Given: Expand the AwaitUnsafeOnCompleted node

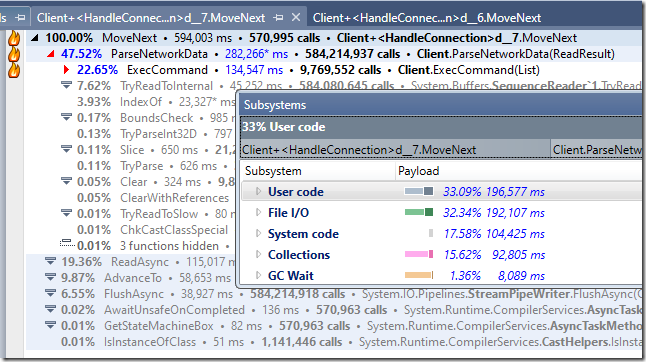Looking at the screenshot, I should click(50, 309).
